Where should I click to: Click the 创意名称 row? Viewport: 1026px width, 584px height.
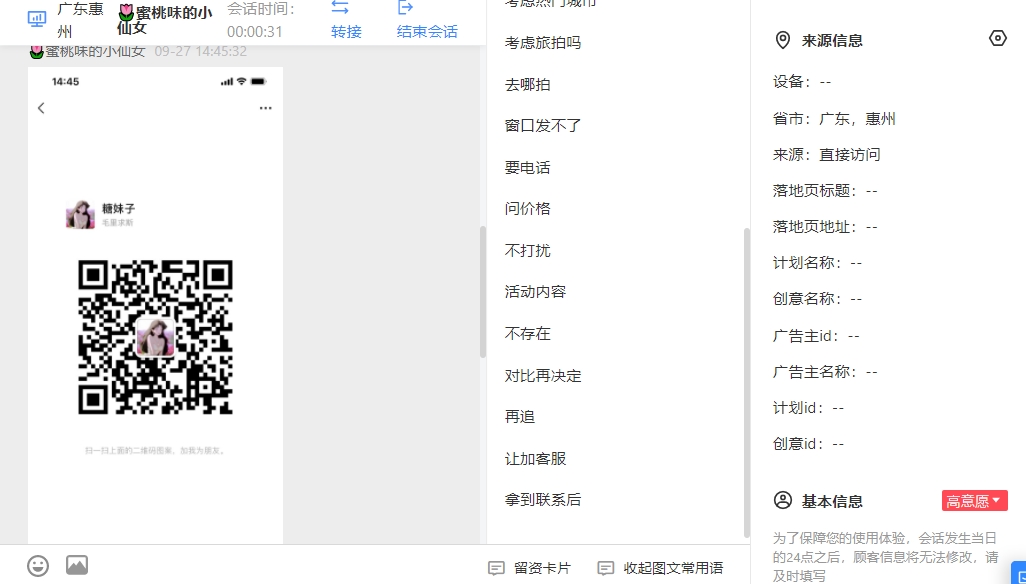pos(817,299)
